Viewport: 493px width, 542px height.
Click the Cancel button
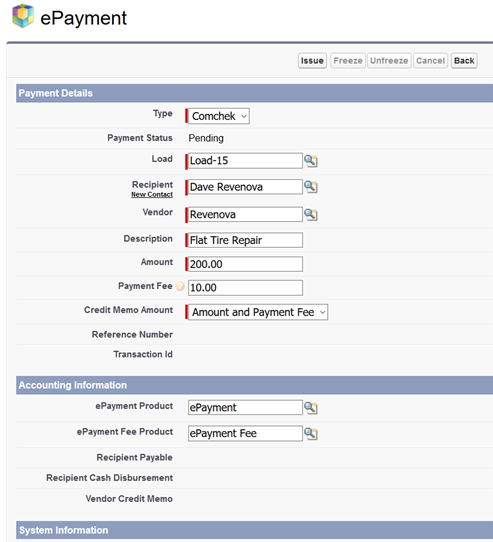[x=430, y=61]
